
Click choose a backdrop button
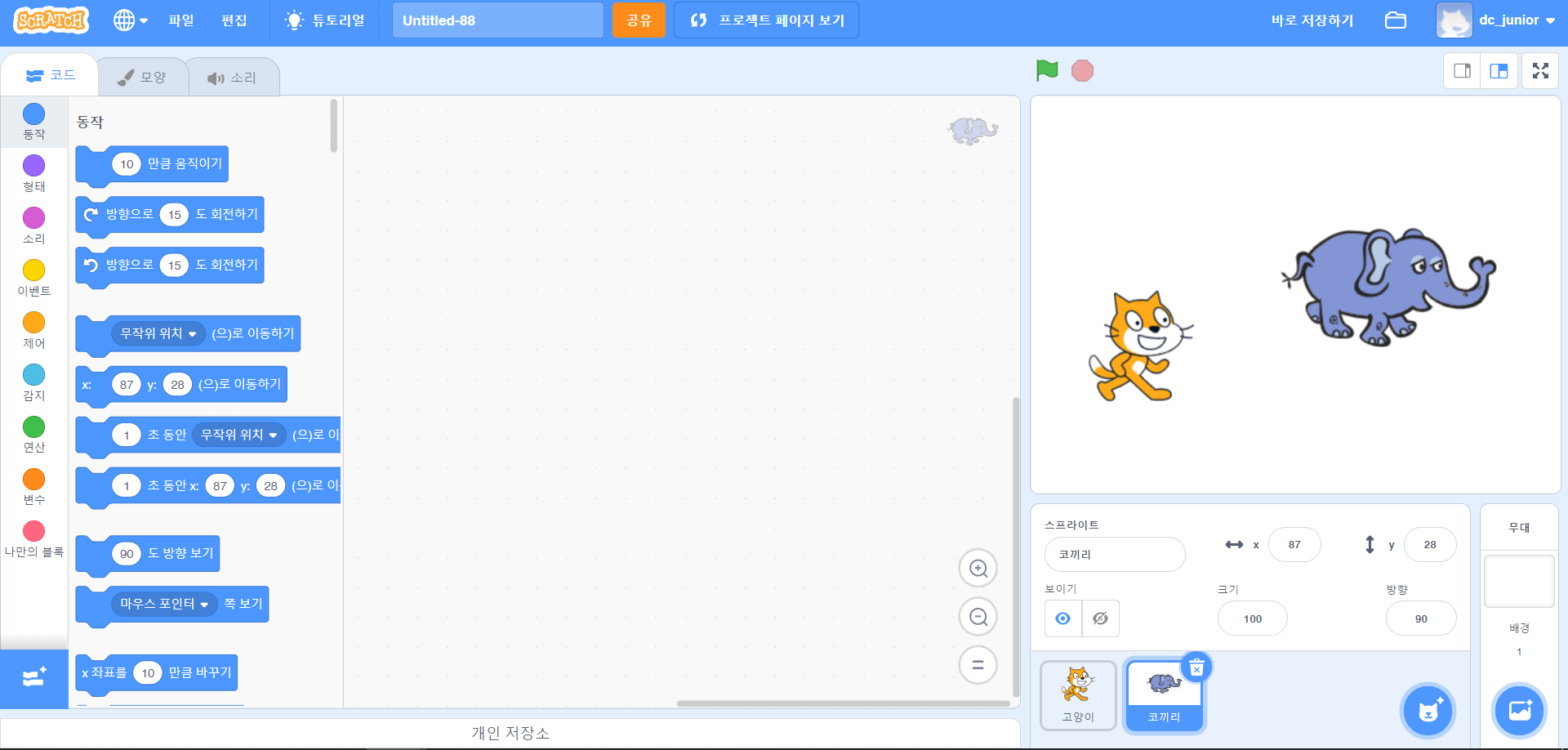[x=1520, y=711]
